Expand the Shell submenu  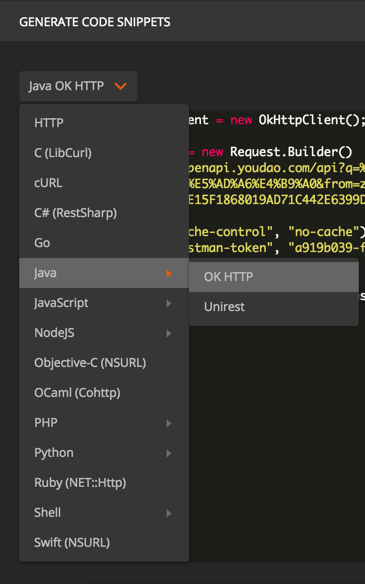[104, 513]
